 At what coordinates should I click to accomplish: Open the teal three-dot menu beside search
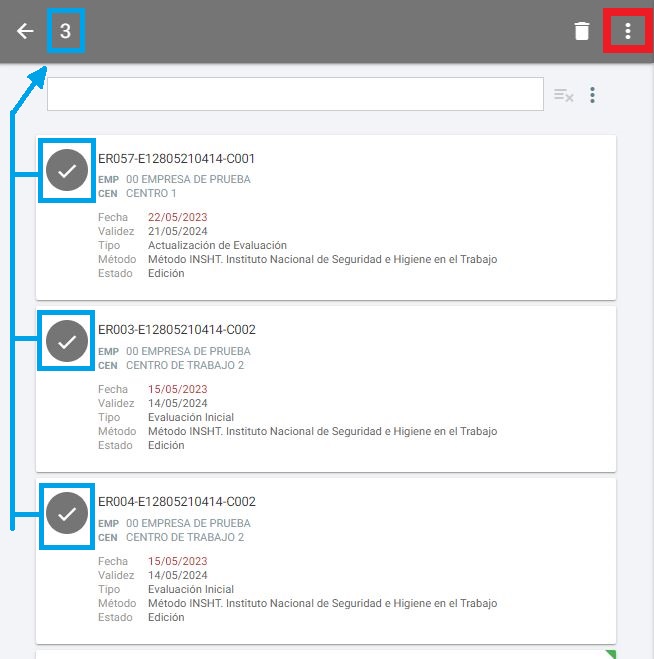[x=593, y=95]
